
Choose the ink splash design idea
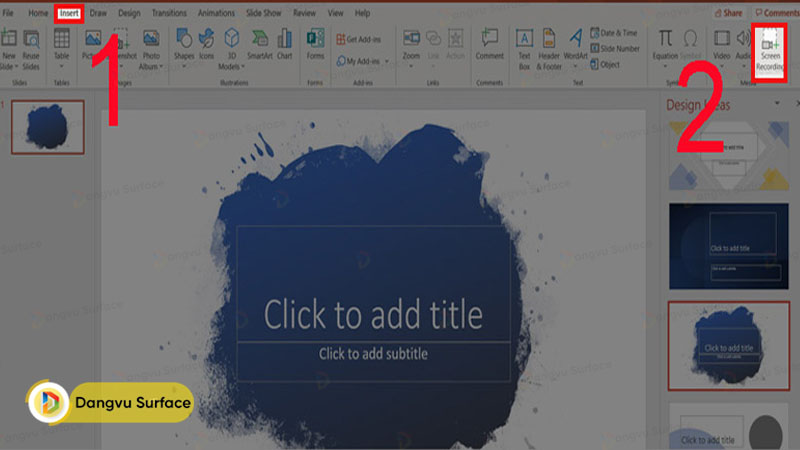click(729, 346)
